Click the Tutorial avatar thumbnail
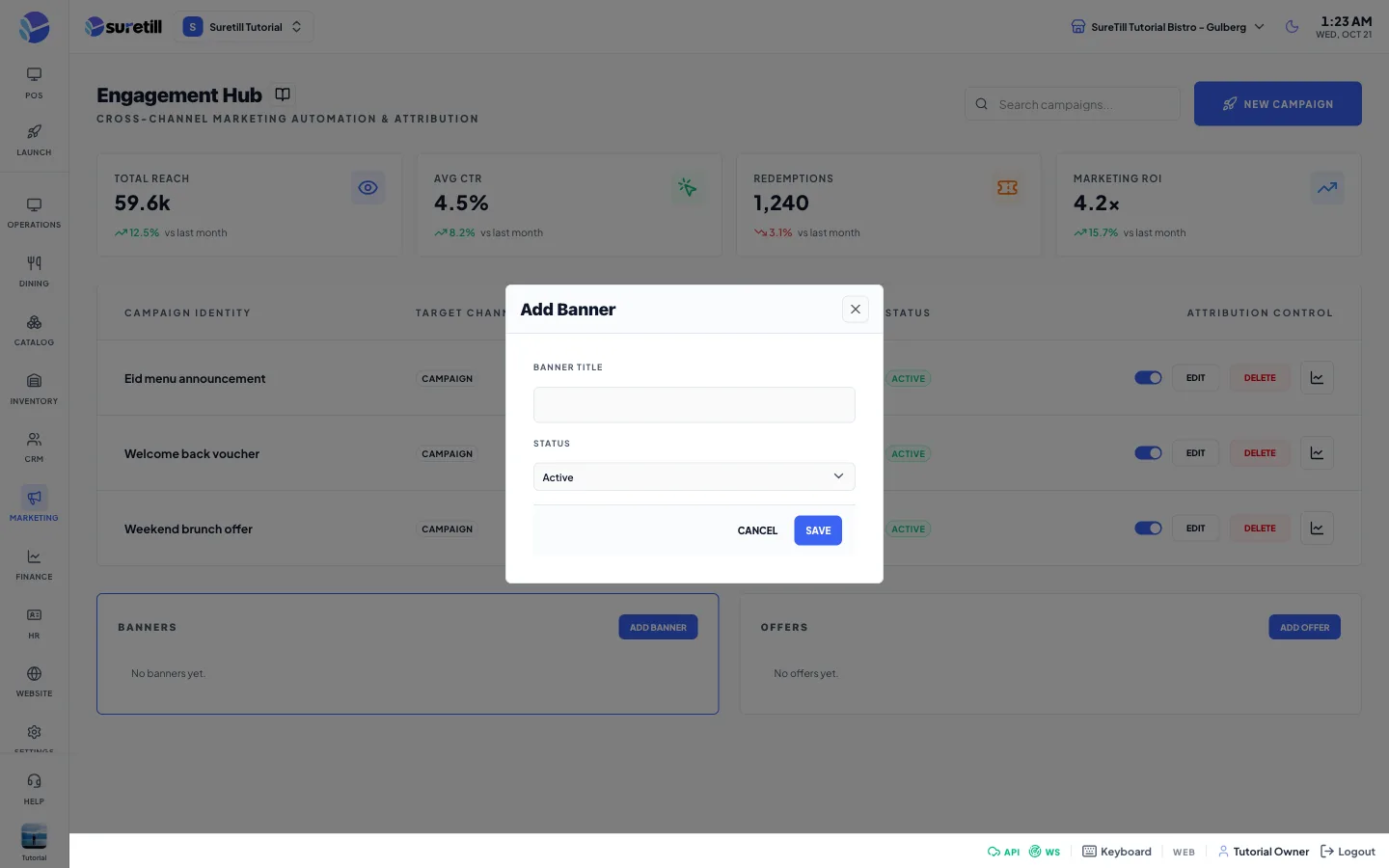Screen dimensions: 1389x868 tap(34, 836)
